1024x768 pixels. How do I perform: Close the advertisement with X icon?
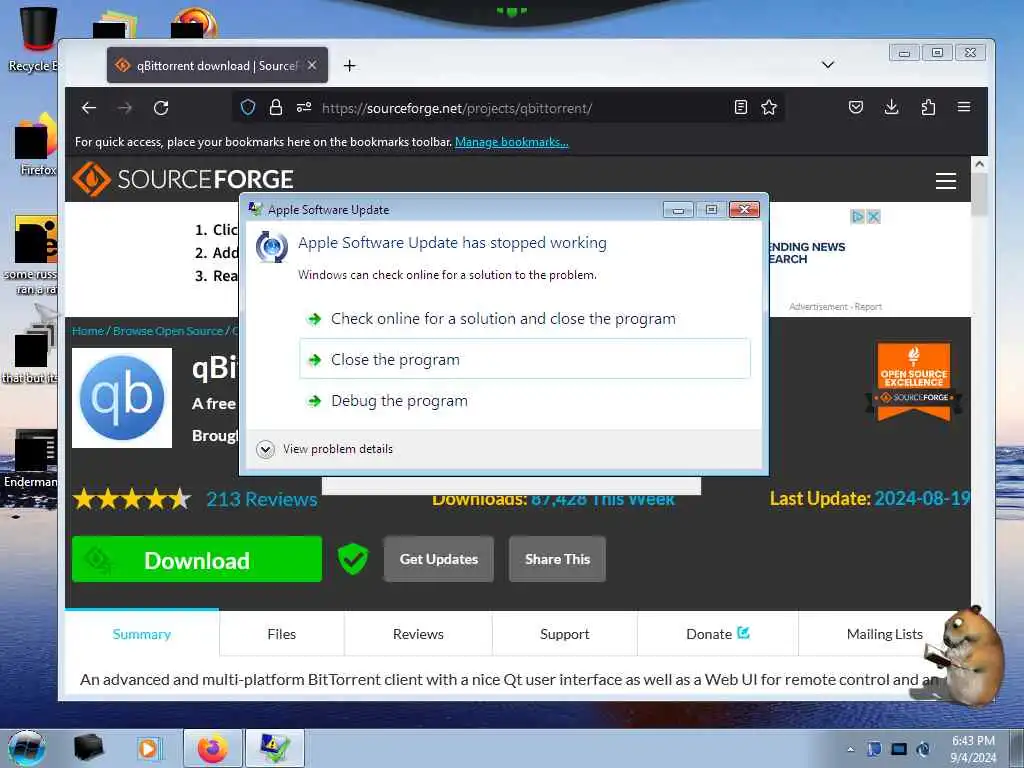[x=873, y=216]
